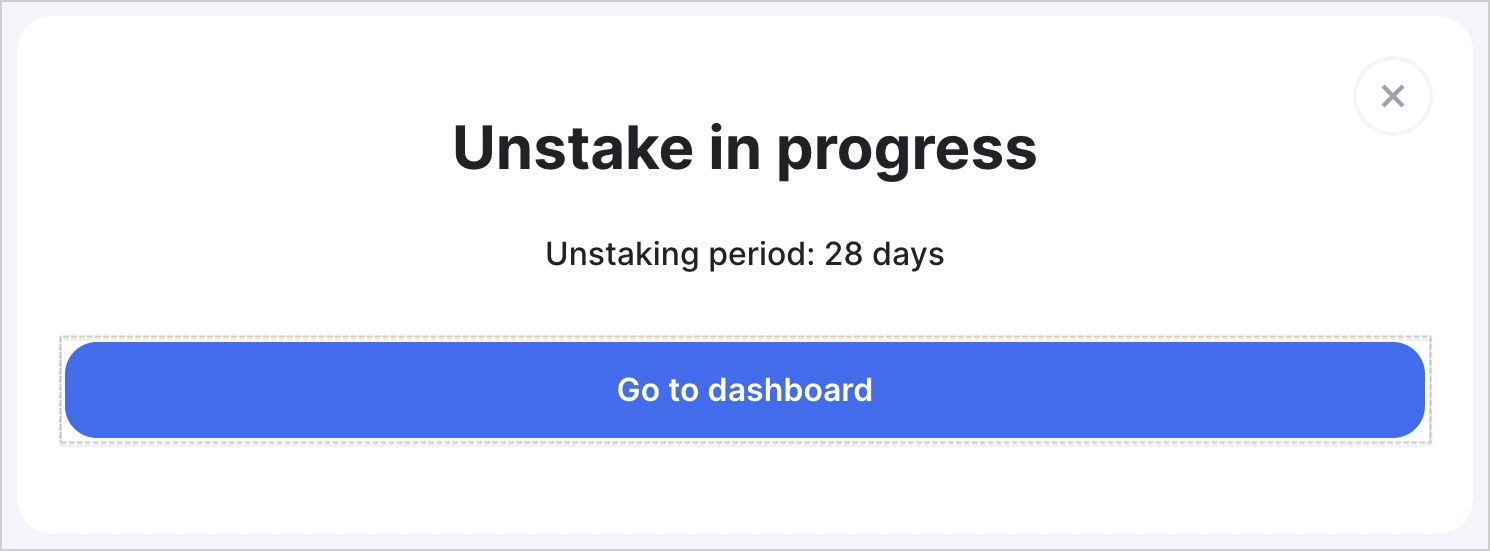This screenshot has height=551, width=1490.
Task: Click the word "progress" in the title
Action: pos(907,153)
